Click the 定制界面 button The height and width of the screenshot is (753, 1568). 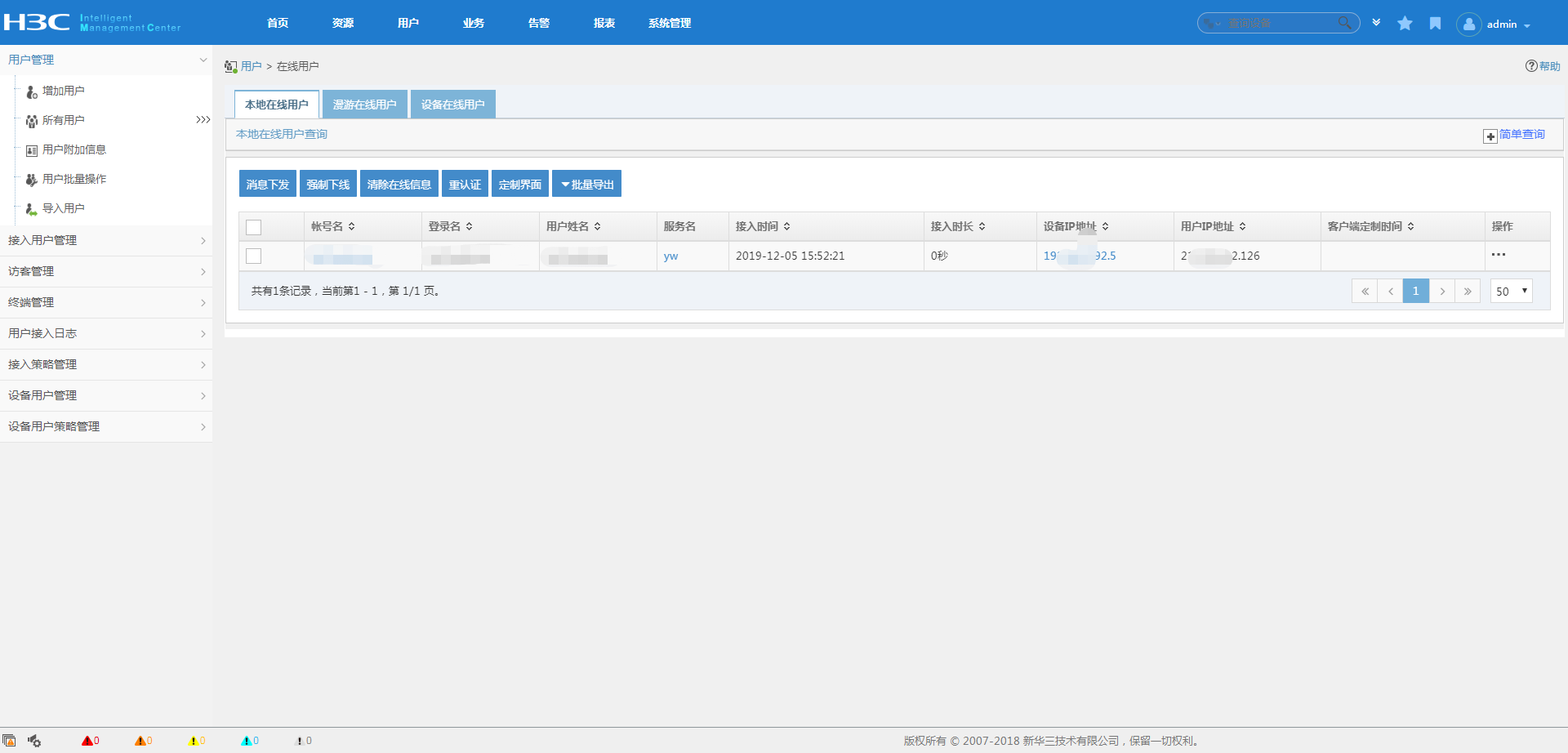(520, 184)
